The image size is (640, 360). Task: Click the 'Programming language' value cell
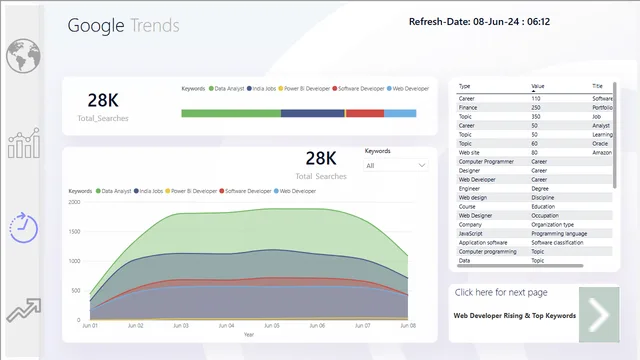coord(559,233)
